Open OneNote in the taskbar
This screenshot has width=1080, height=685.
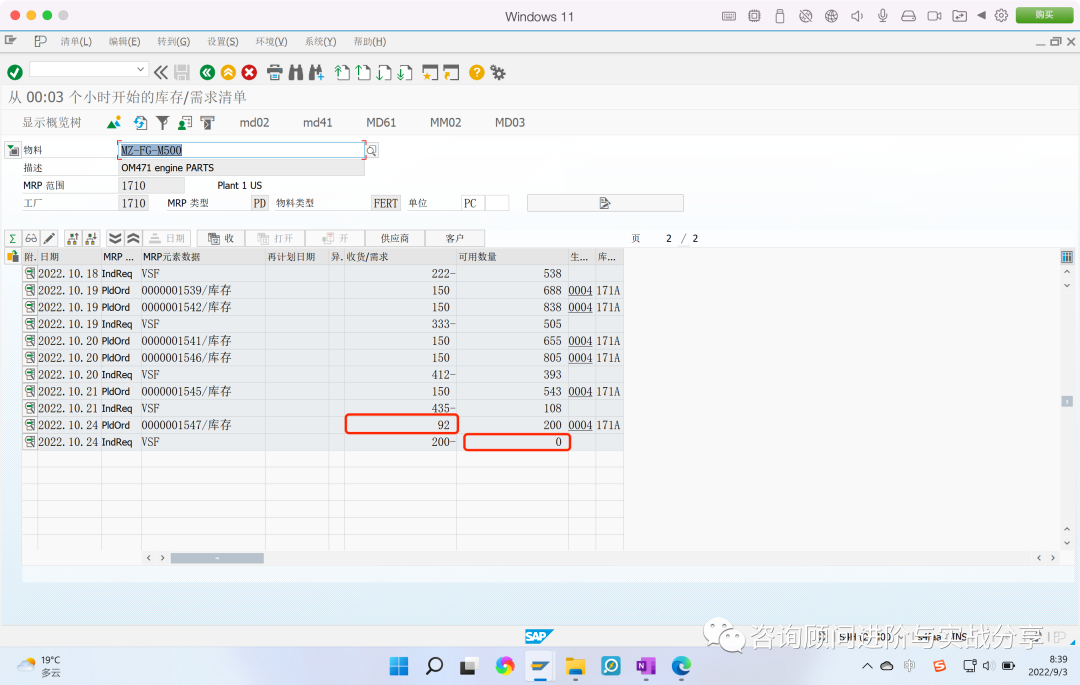pyautogui.click(x=645, y=666)
